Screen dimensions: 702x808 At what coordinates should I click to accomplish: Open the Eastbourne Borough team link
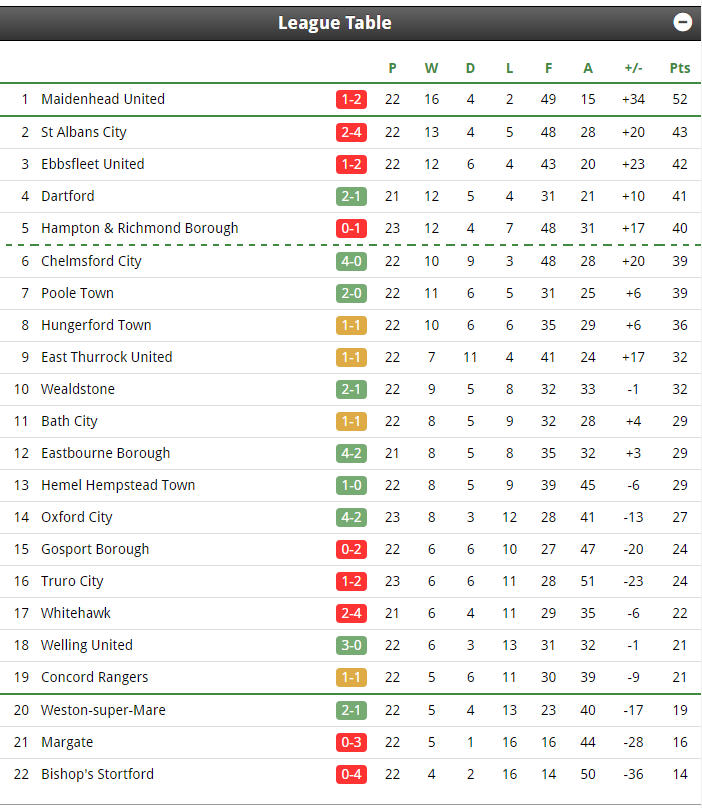point(106,453)
